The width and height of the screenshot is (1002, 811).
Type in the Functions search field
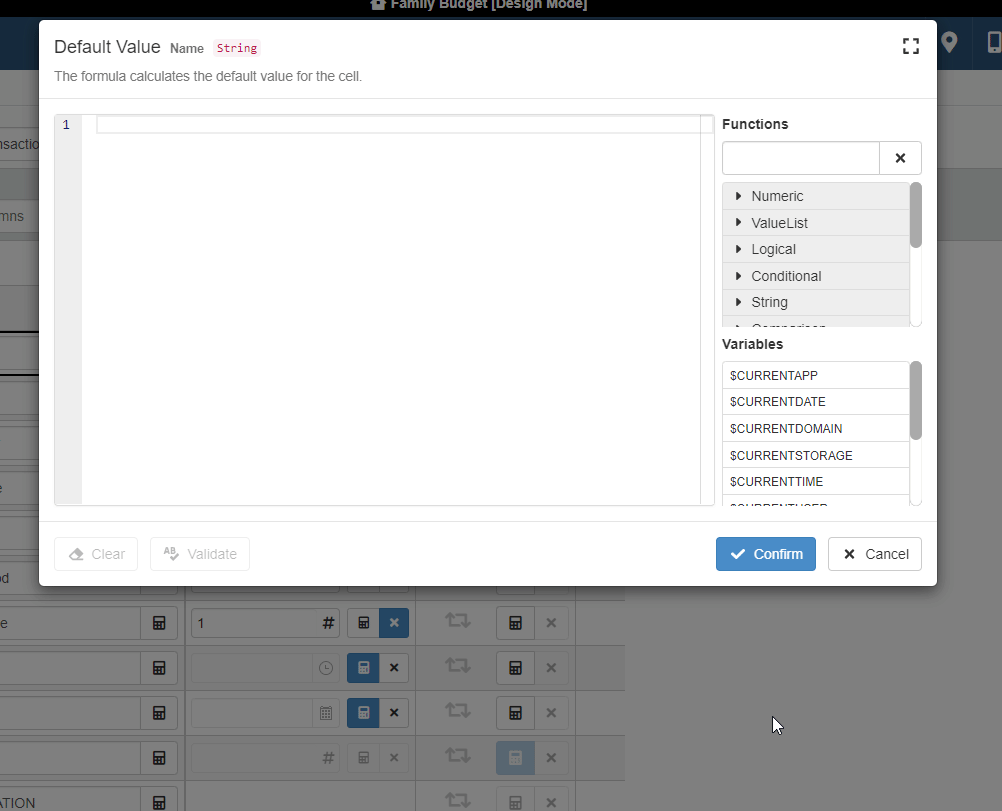pyautogui.click(x=800, y=158)
